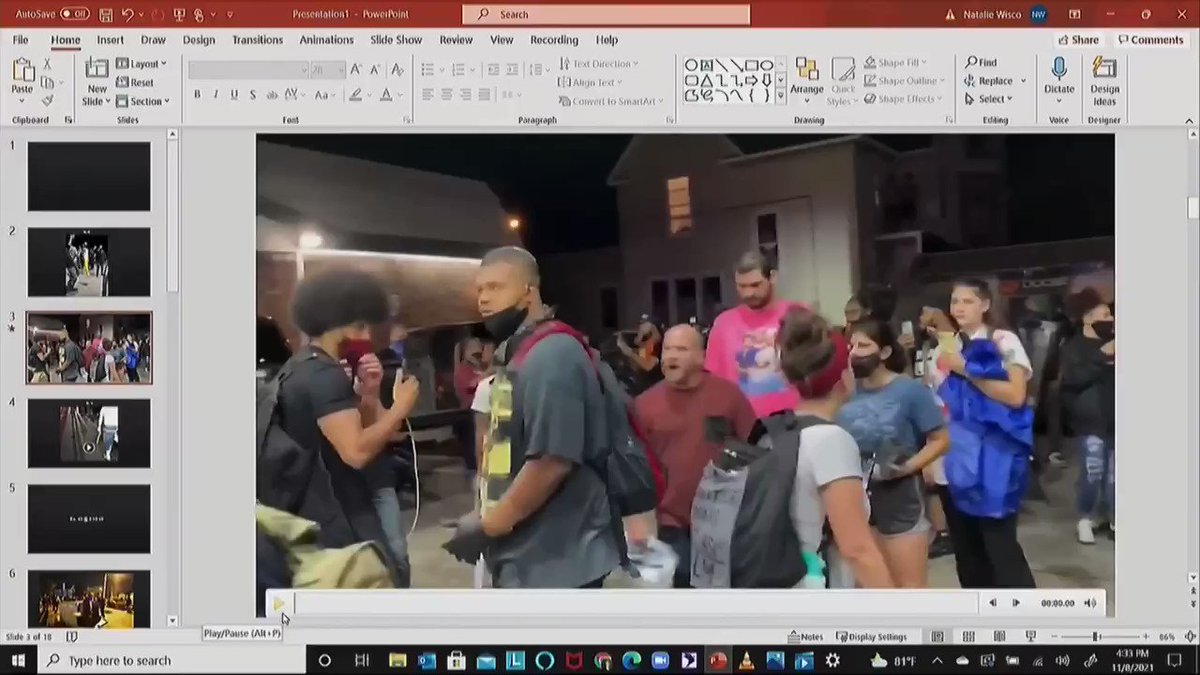The height and width of the screenshot is (675, 1200).
Task: Start Slide Show from status bar icon
Action: click(1029, 637)
